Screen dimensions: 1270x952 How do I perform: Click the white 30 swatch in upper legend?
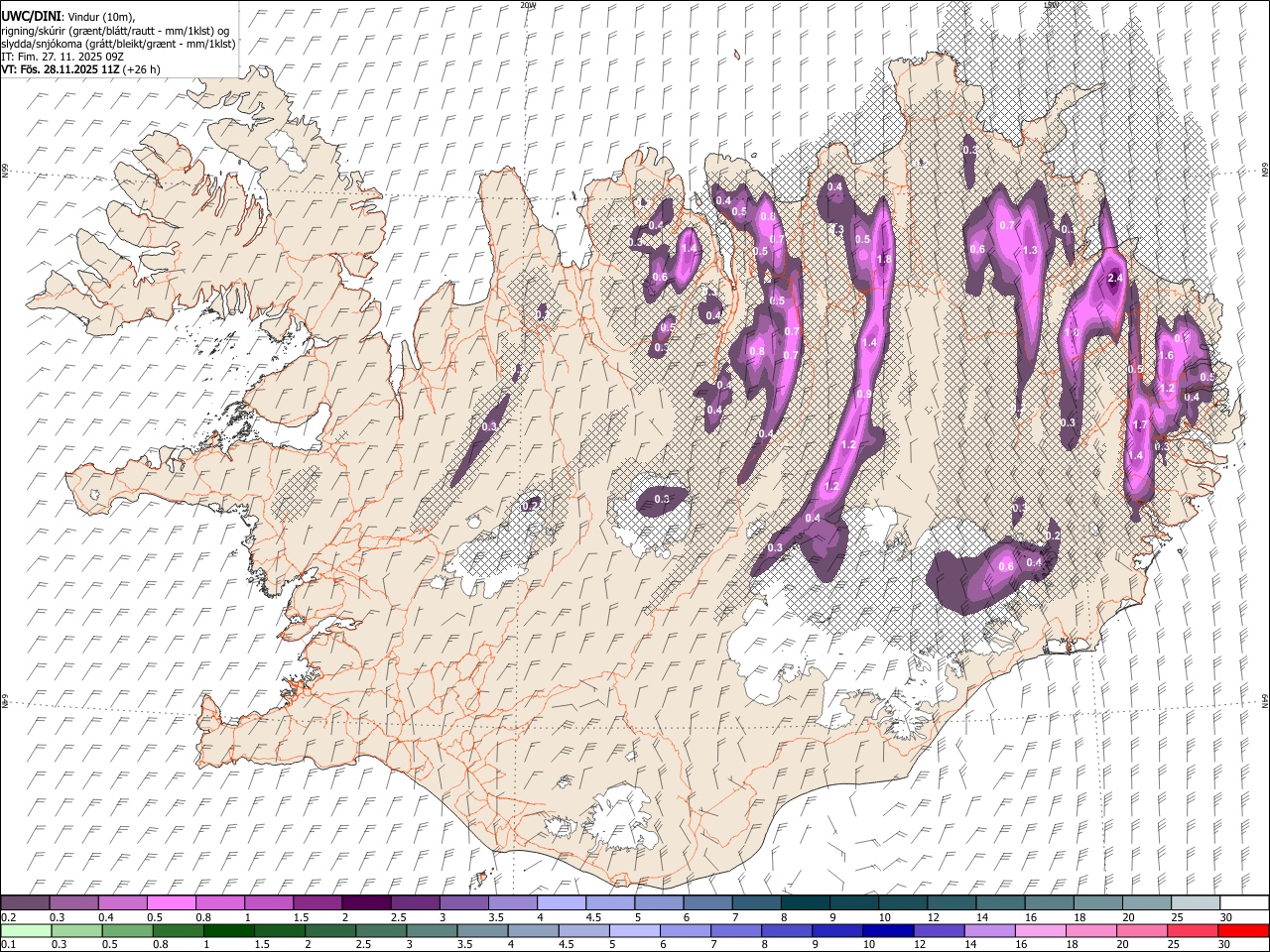click(x=1243, y=902)
